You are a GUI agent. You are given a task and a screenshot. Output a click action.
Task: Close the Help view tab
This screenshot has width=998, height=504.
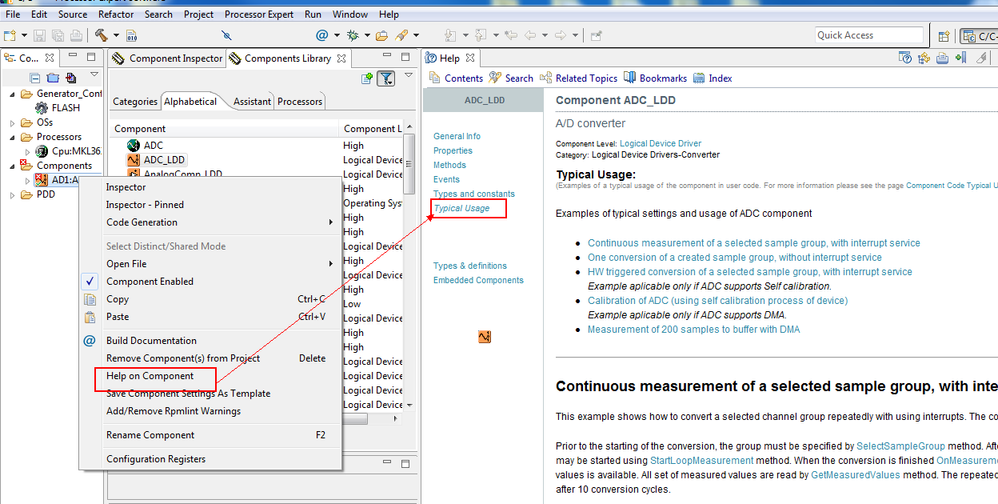(x=470, y=58)
